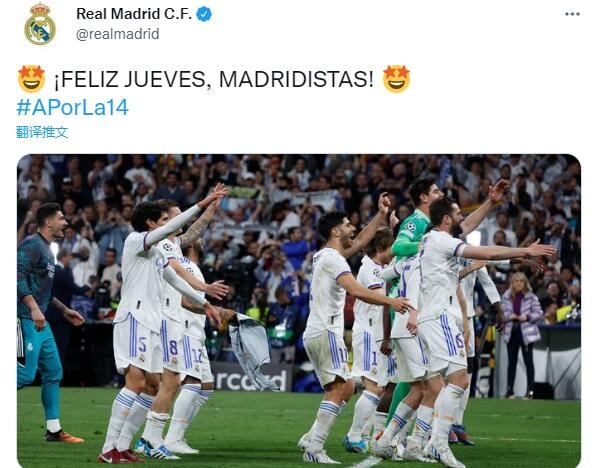Click the teal-kit goalkeeper on the left
The image size is (598, 468).
click(x=40, y=322)
